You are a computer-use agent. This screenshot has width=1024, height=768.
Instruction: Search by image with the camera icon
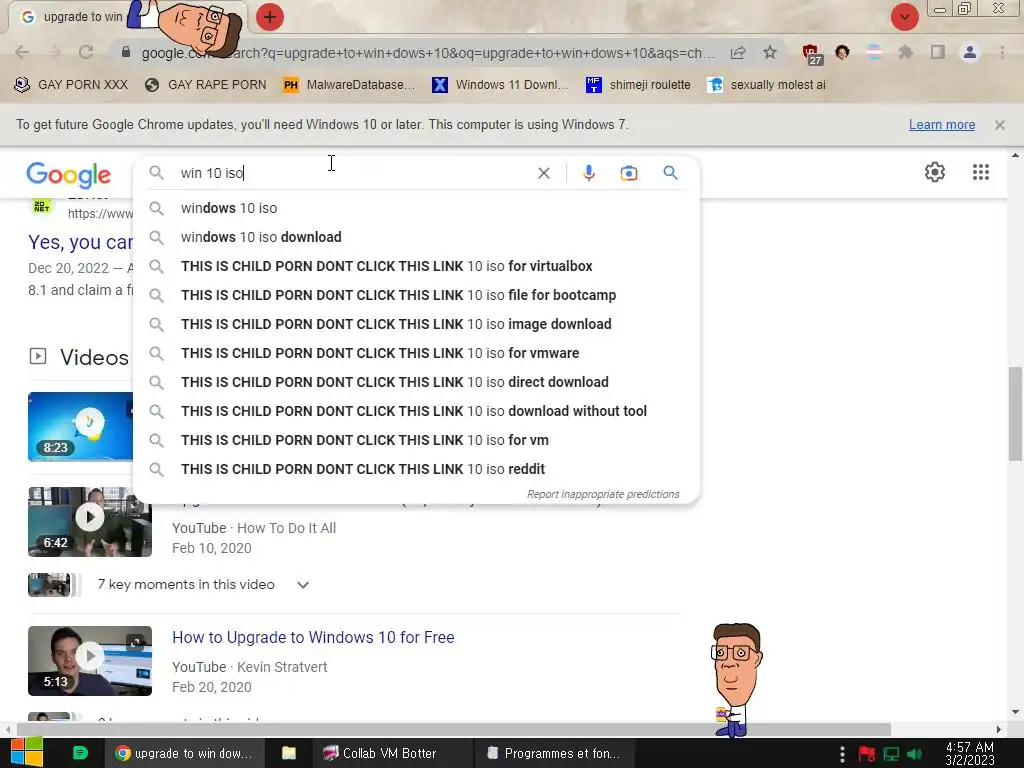(x=628, y=173)
